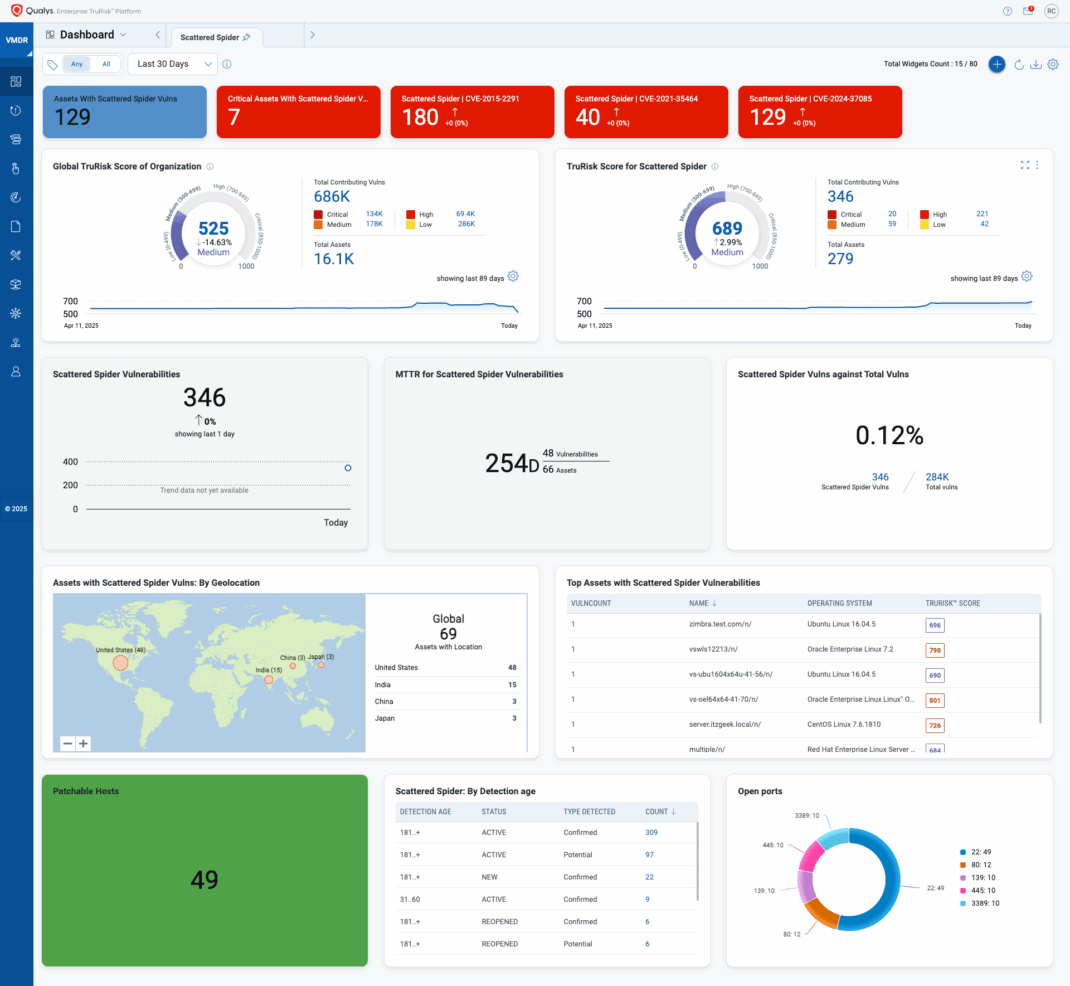This screenshot has height=986, width=1070.
Task: Click the 445: 10 legend entry in Open ports
Action: coord(978,890)
